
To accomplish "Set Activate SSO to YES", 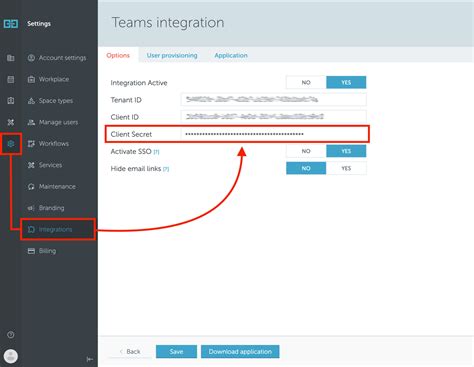I will [346, 151].
